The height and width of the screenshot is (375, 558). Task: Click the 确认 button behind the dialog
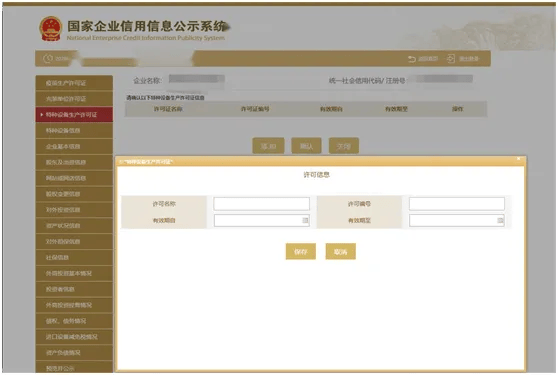click(306, 146)
